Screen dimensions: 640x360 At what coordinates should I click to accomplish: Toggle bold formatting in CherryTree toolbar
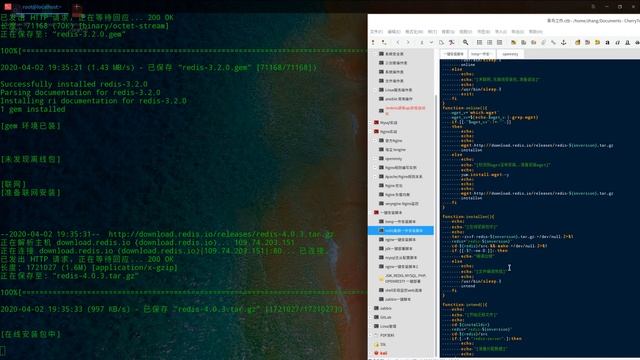pos(607,42)
